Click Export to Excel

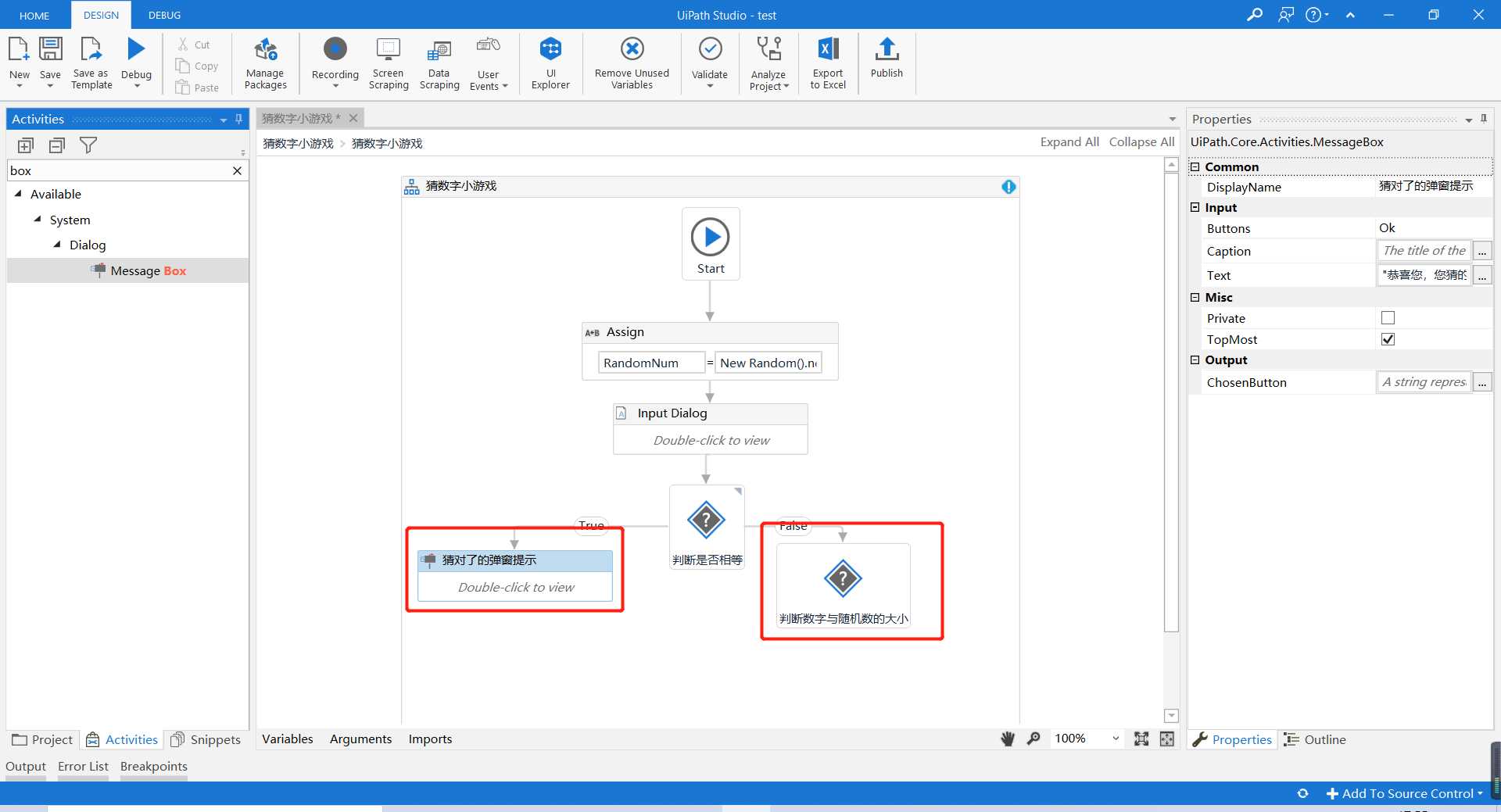[x=828, y=63]
